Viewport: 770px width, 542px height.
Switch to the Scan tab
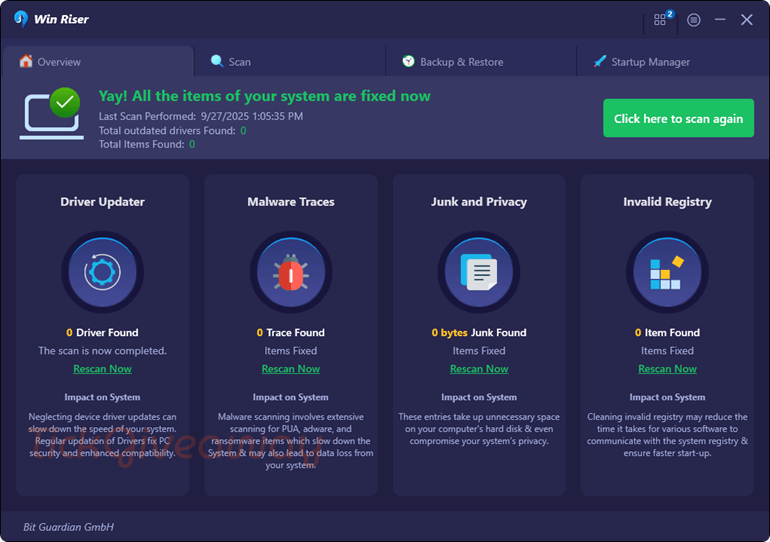point(290,61)
